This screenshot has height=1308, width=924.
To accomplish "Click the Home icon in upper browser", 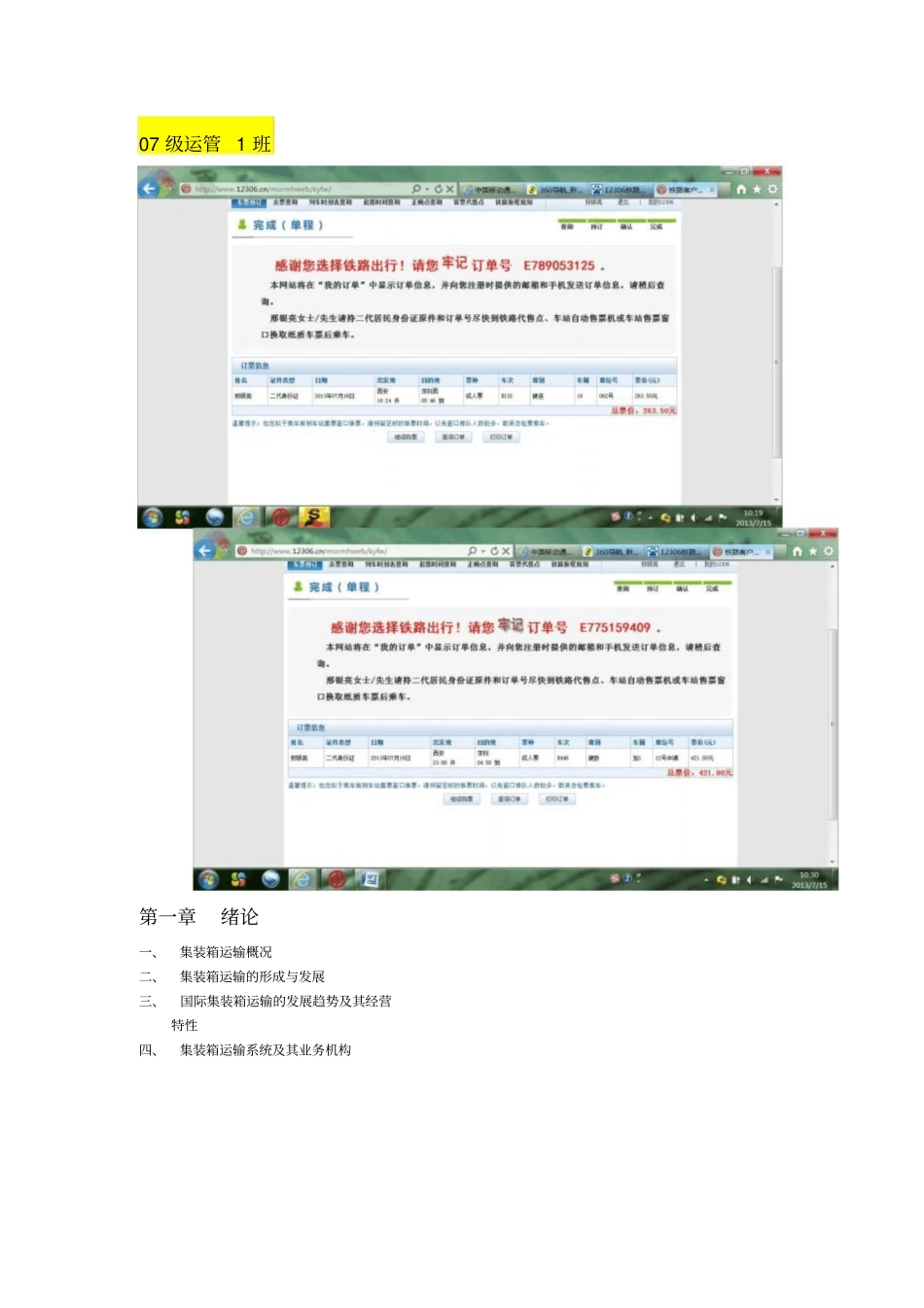I will click(741, 189).
